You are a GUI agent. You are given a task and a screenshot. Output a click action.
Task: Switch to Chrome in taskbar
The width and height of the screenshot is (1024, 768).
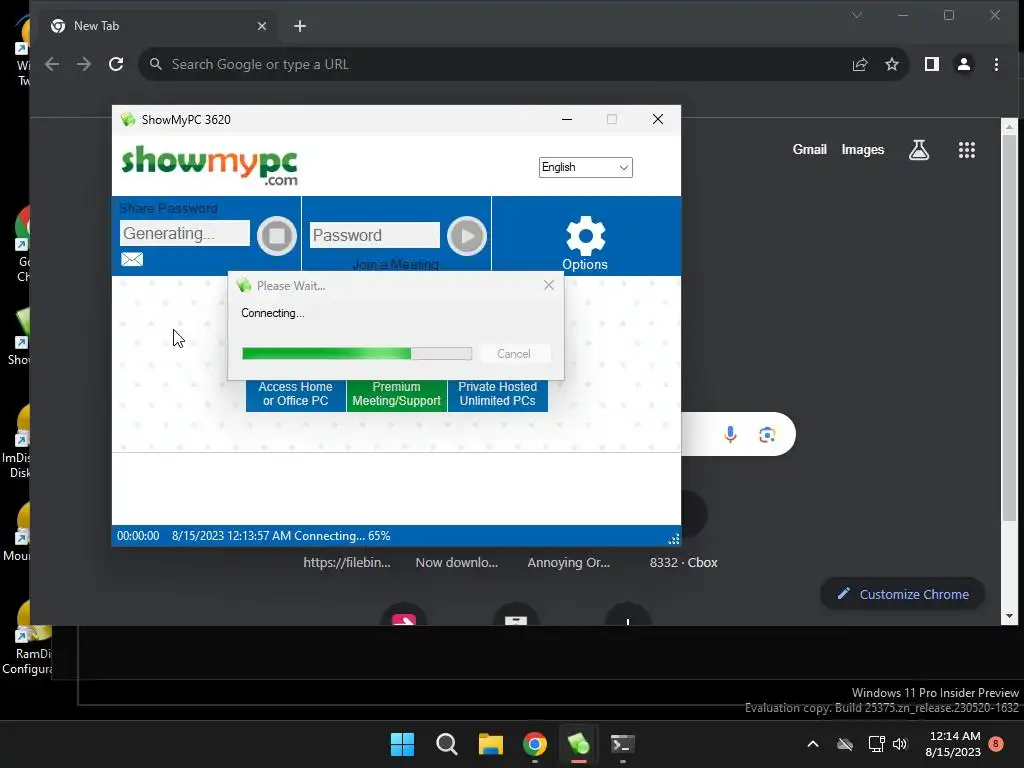[x=535, y=744]
